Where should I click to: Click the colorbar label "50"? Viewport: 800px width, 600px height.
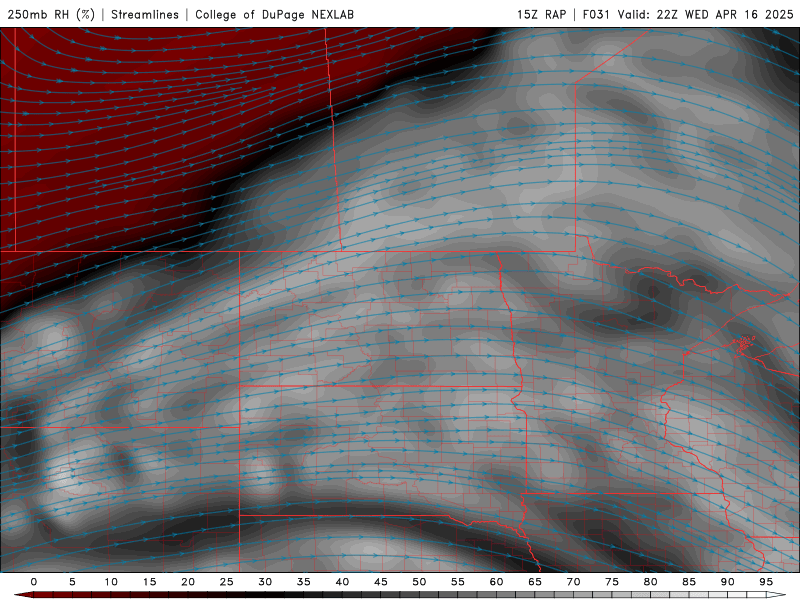tap(419, 582)
